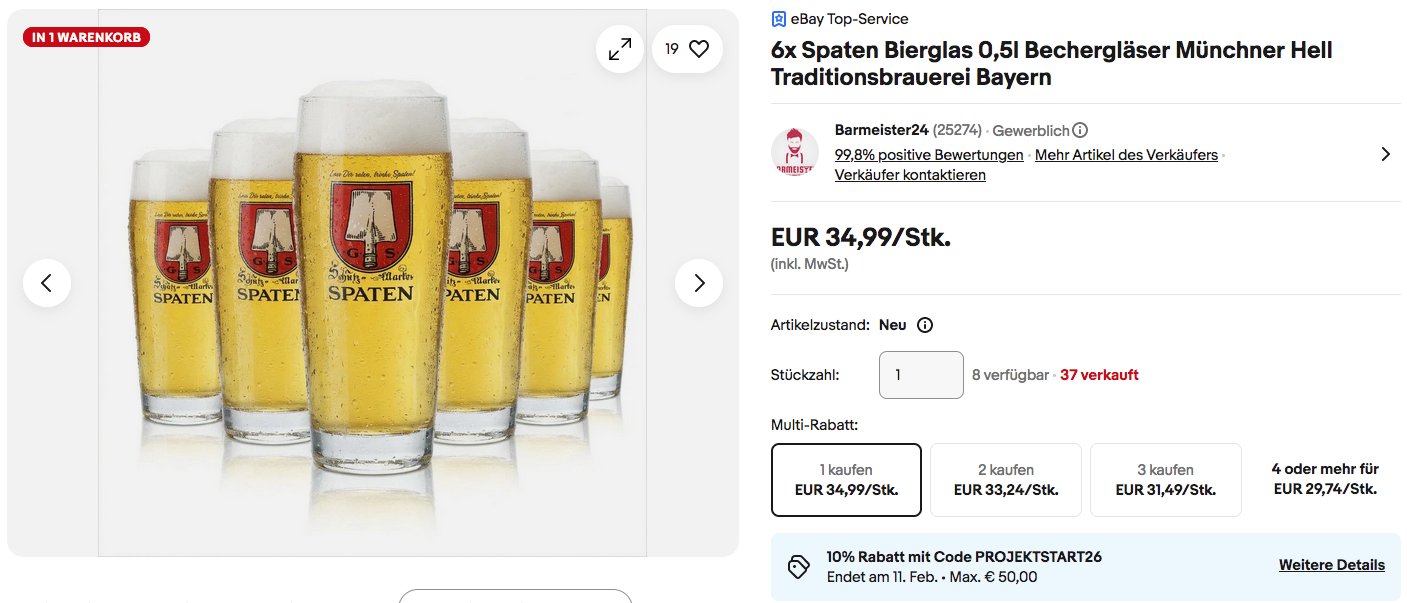Screen dimensions: 1407x603
Task: Select 4 oder mehr discount option
Action: [1325, 480]
